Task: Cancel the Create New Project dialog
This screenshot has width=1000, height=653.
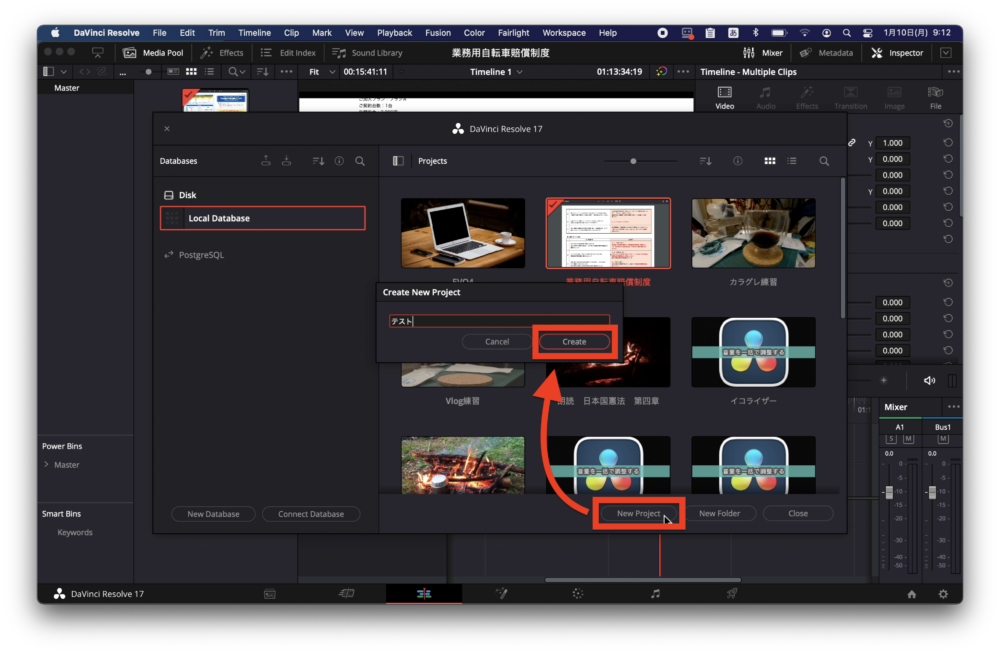Action: (x=497, y=342)
